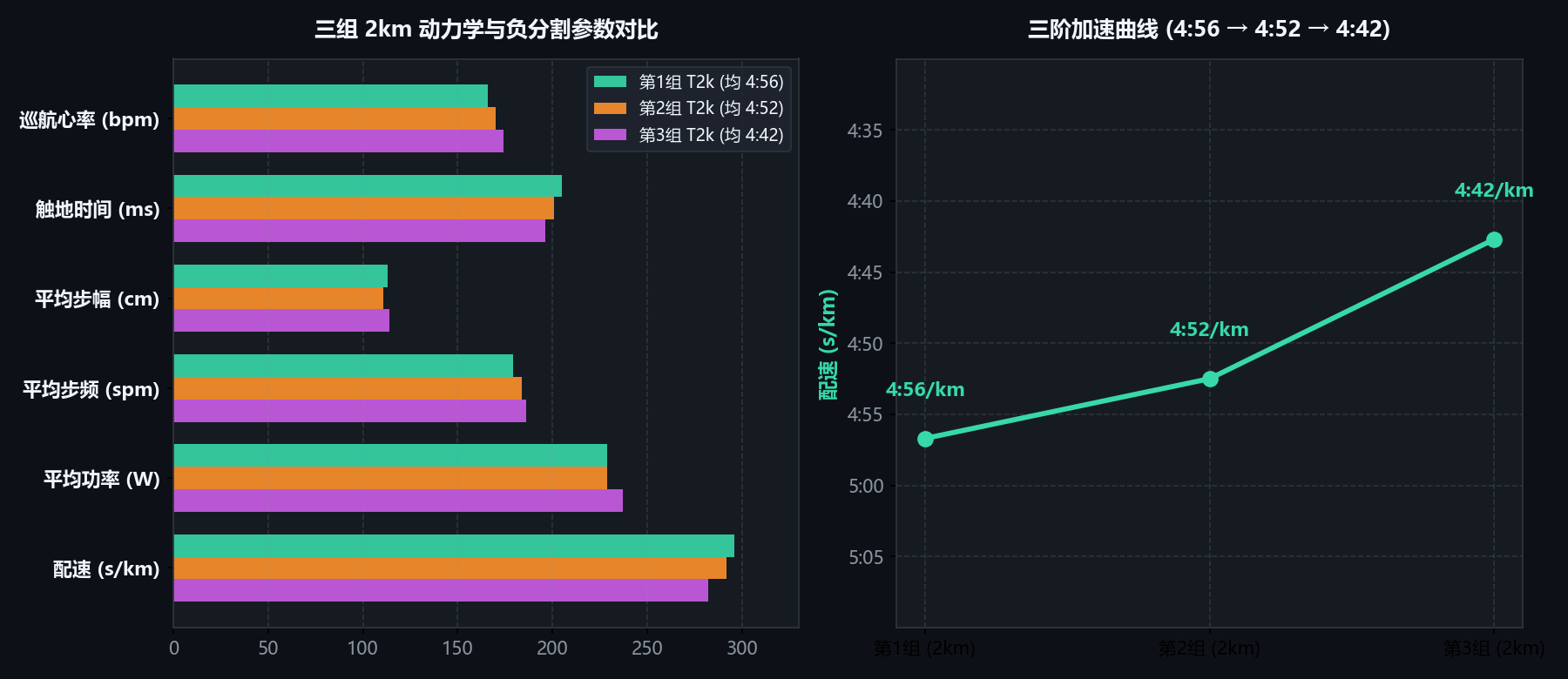This screenshot has height=679, width=1568.
Task: Click the purple 平均功率 bar
Action: (398, 501)
